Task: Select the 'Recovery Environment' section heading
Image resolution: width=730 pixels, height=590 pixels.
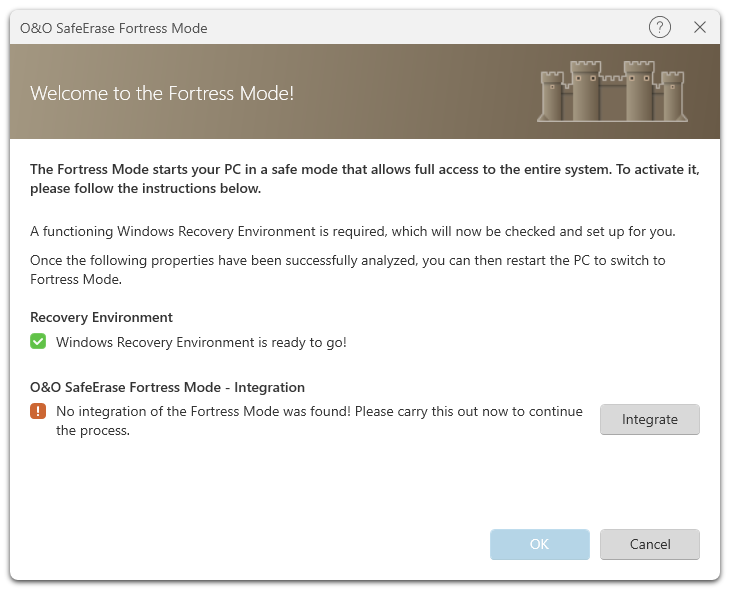Action: (x=101, y=317)
